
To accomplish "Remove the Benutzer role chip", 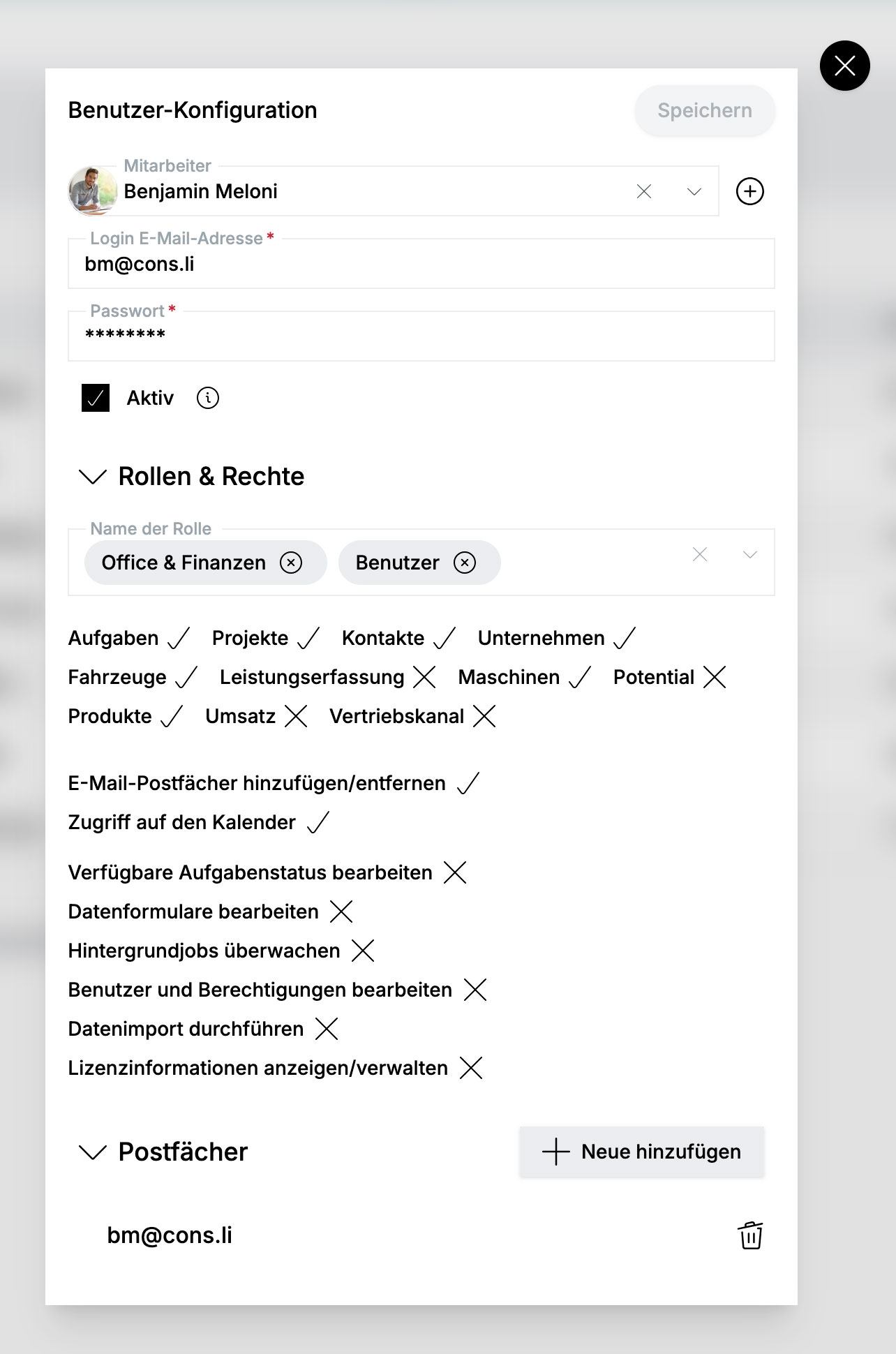I will [x=465, y=563].
